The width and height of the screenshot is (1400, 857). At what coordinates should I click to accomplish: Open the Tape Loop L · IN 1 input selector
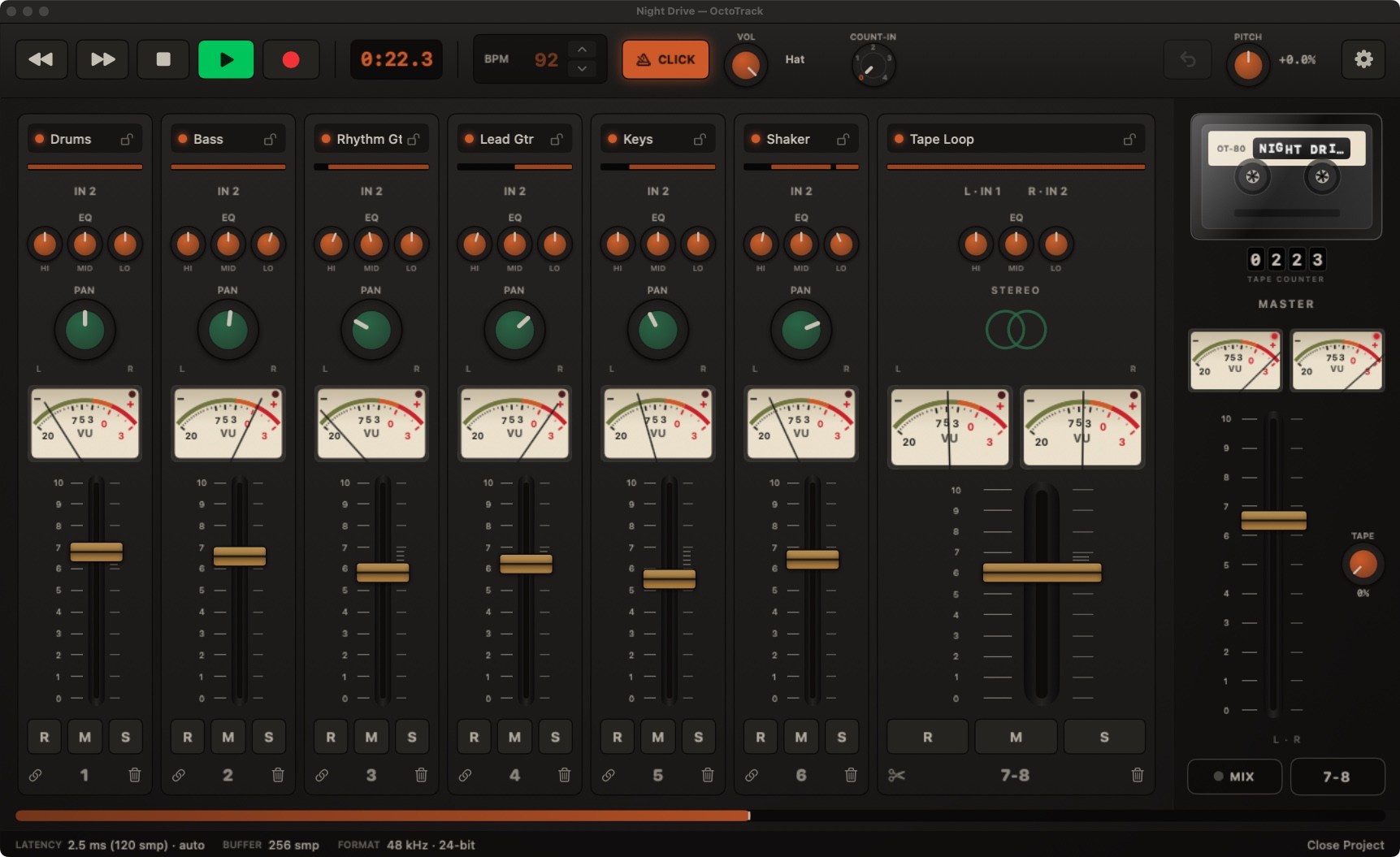(x=982, y=191)
